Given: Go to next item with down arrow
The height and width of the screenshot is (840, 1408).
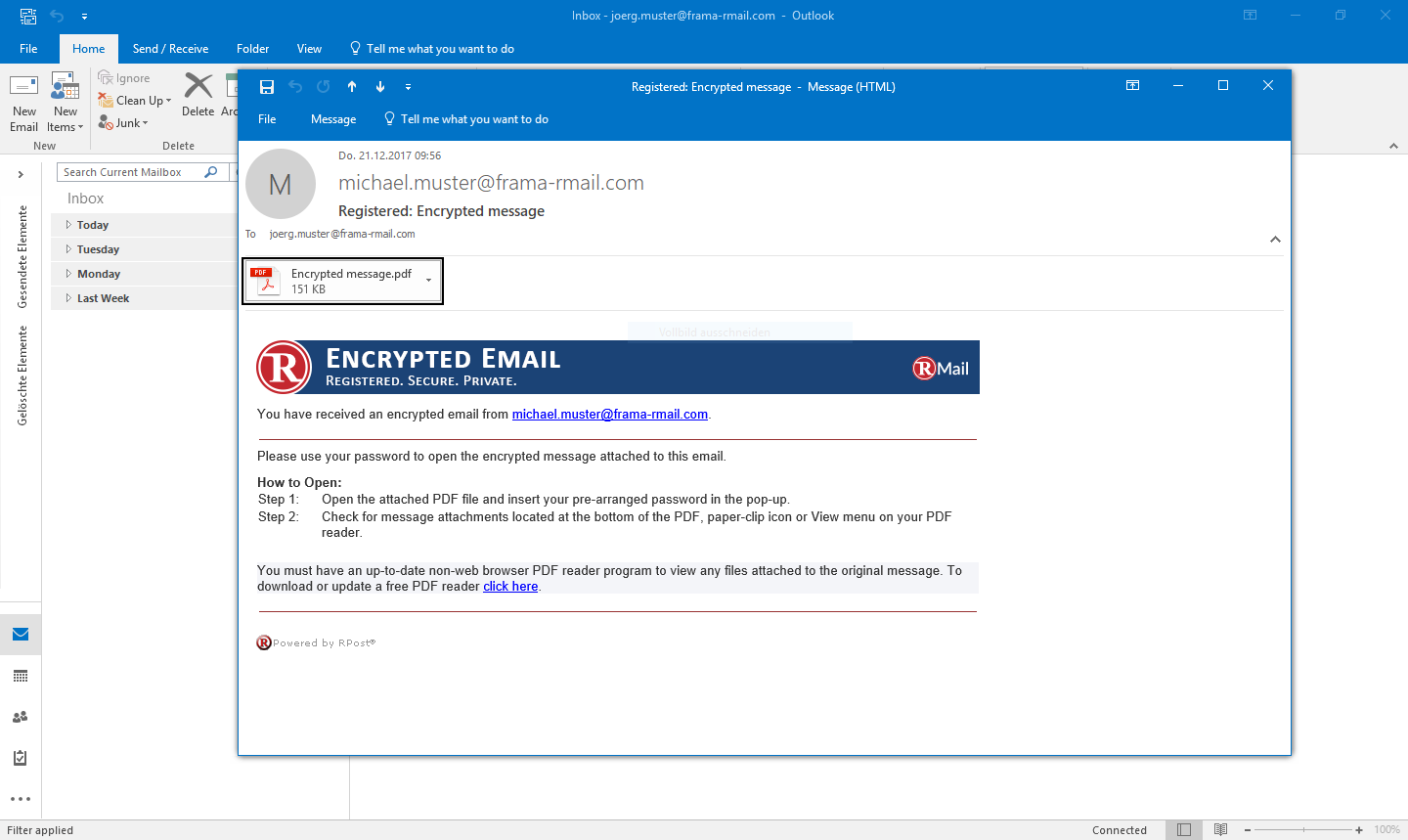Looking at the screenshot, I should [380, 87].
